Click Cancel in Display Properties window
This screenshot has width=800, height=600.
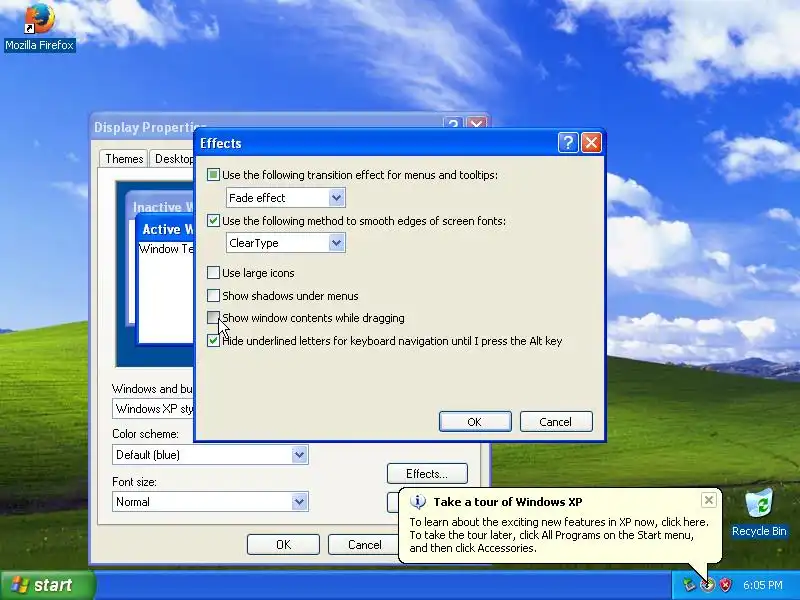(x=363, y=545)
